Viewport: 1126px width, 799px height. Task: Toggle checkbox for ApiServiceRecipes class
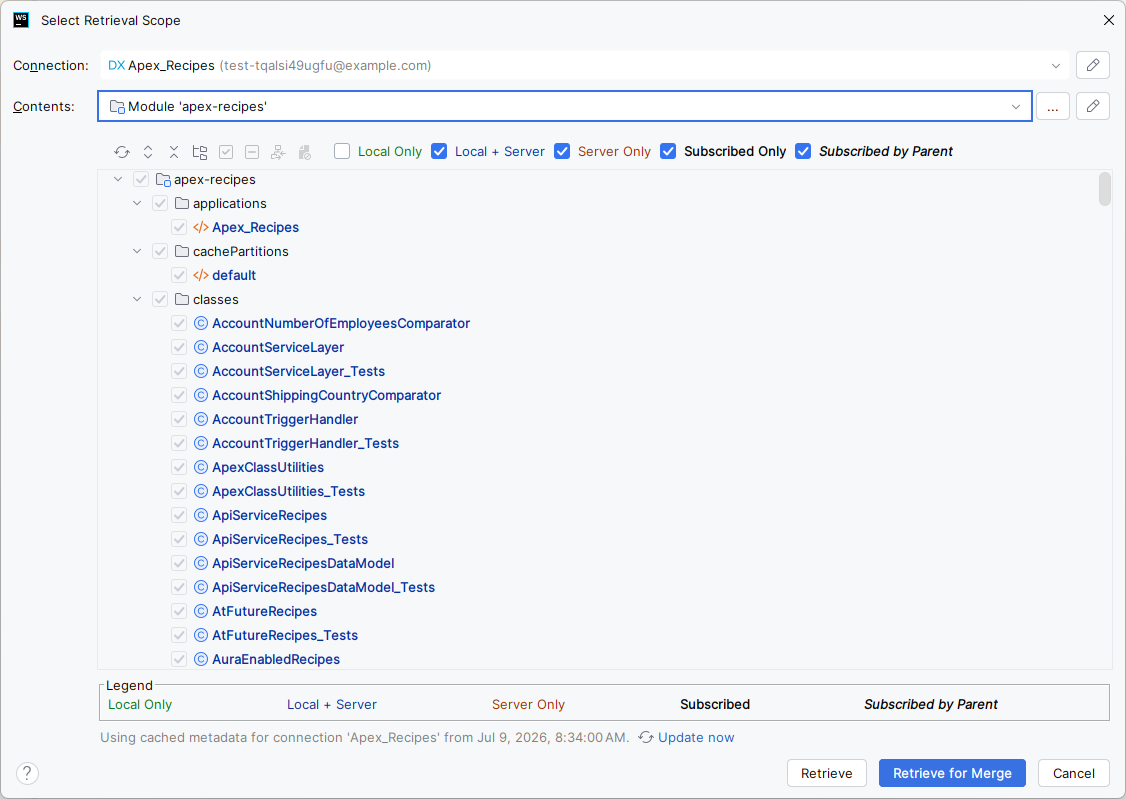179,515
